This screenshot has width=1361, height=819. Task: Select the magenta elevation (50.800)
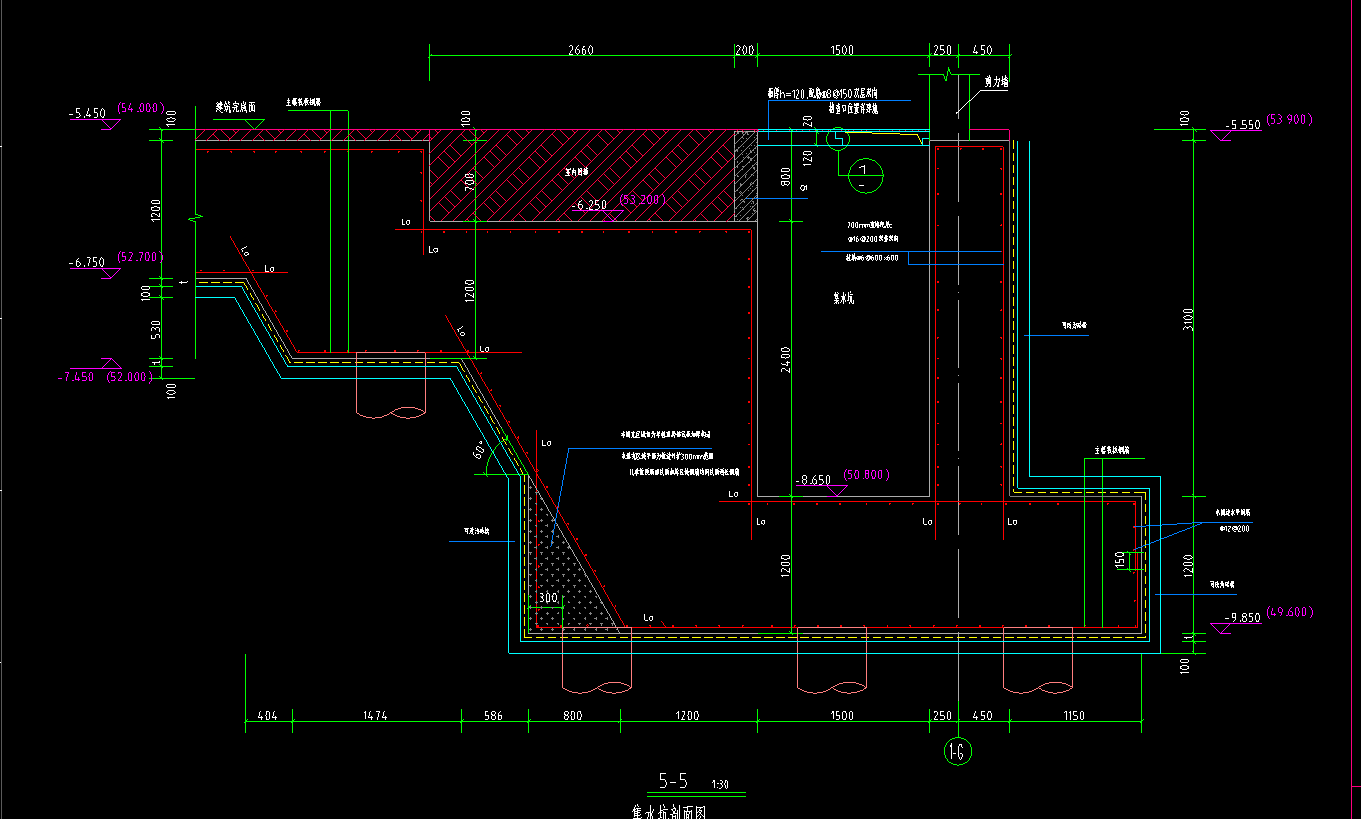click(866, 475)
